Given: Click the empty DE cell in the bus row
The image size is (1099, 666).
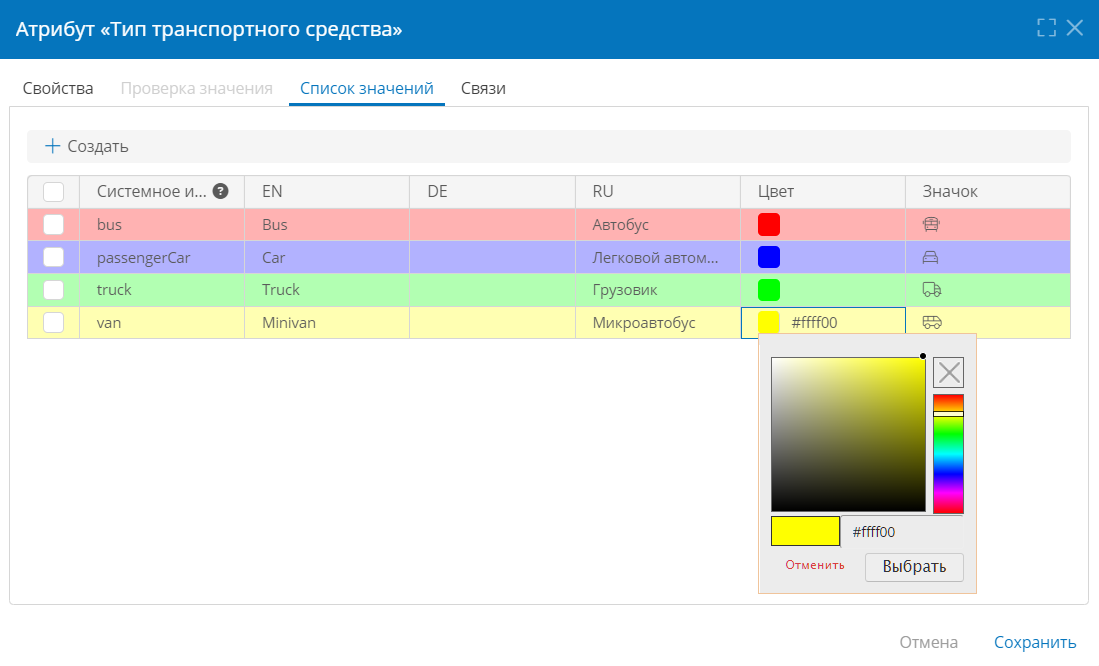Looking at the screenshot, I should [x=492, y=224].
